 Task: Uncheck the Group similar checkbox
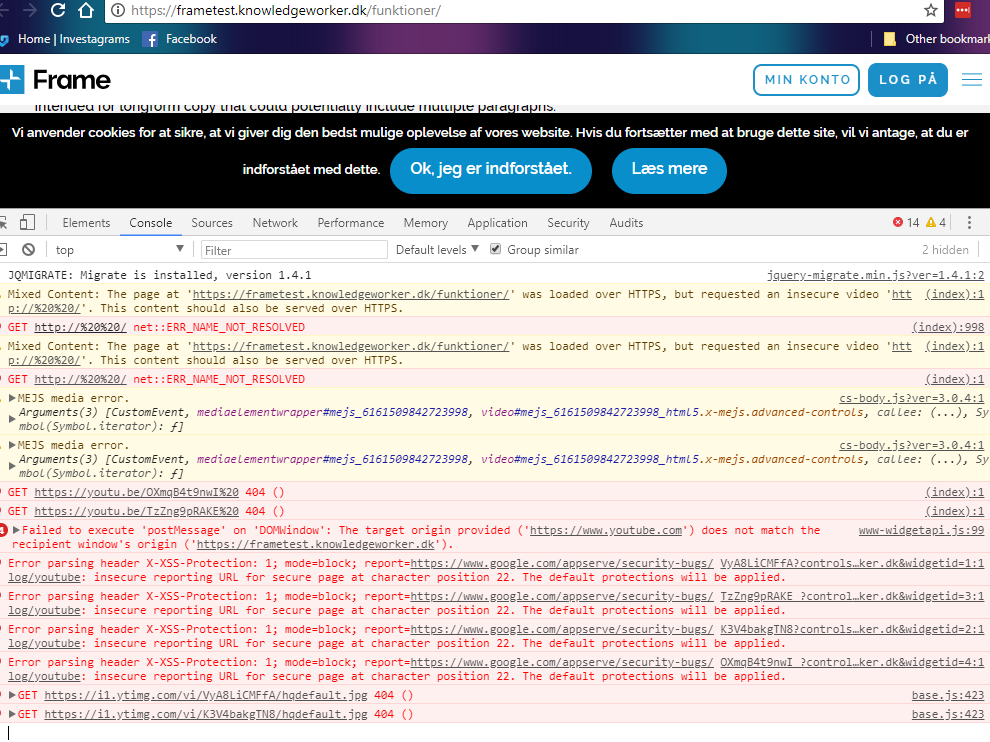[x=495, y=250]
